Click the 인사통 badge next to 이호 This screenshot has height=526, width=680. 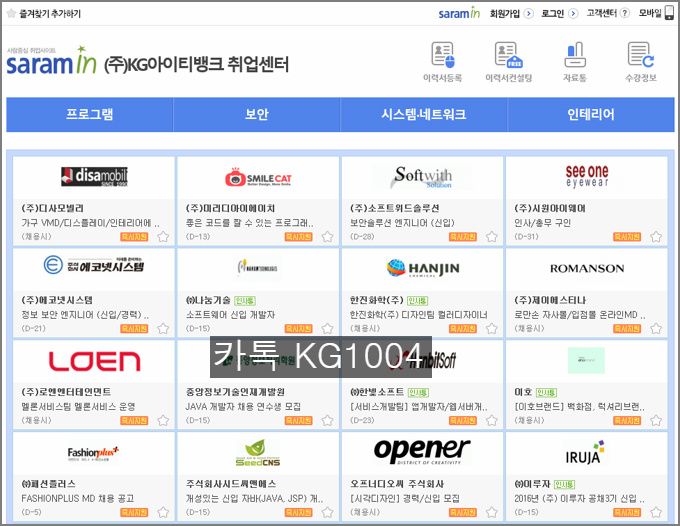tap(546, 392)
